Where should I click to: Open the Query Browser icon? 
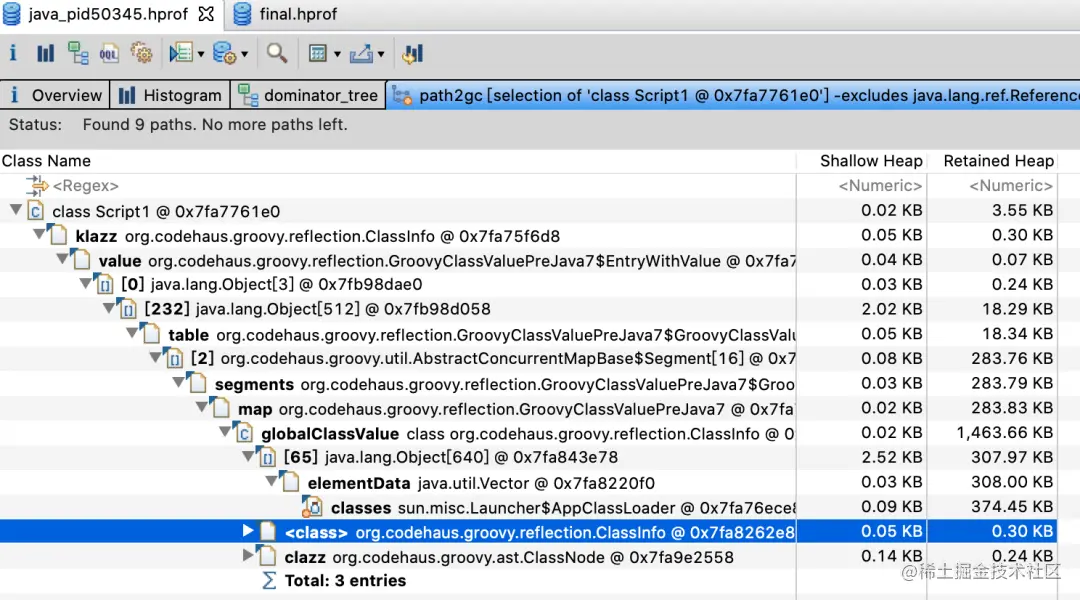180,53
